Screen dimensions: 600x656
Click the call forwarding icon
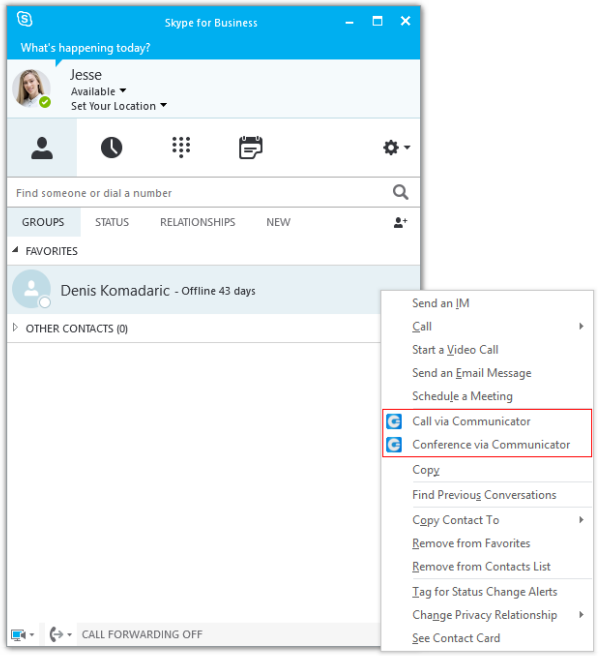point(56,634)
